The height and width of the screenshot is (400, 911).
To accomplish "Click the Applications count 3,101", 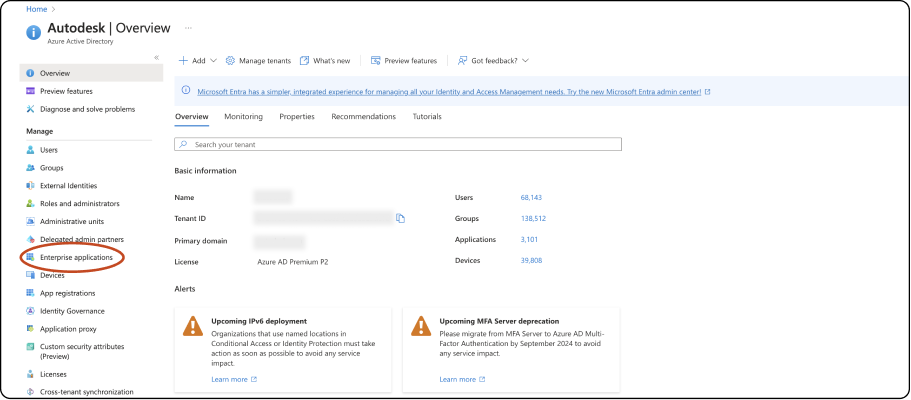I will (x=529, y=240).
